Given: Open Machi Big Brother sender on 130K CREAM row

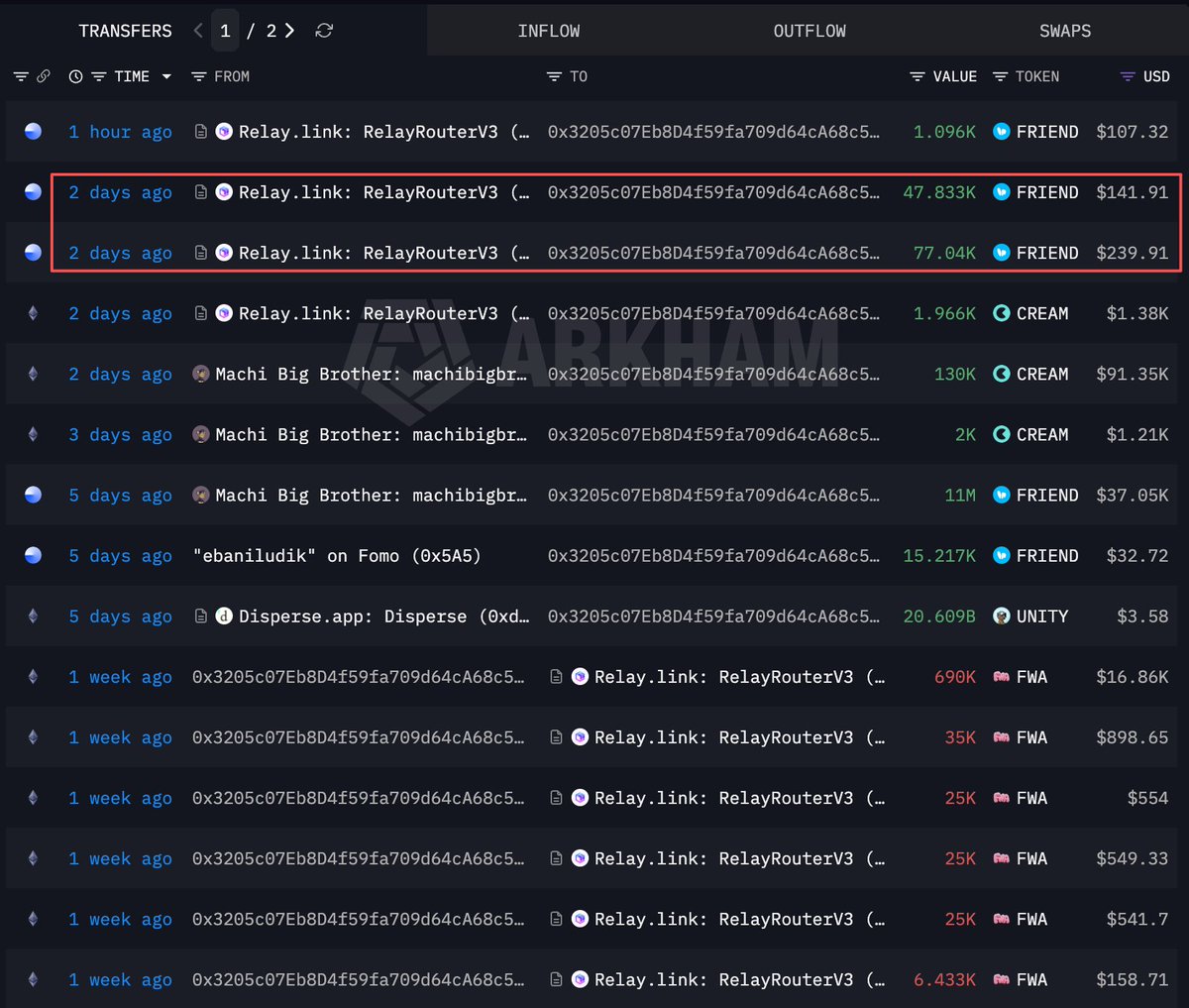Looking at the screenshot, I should click(x=371, y=374).
